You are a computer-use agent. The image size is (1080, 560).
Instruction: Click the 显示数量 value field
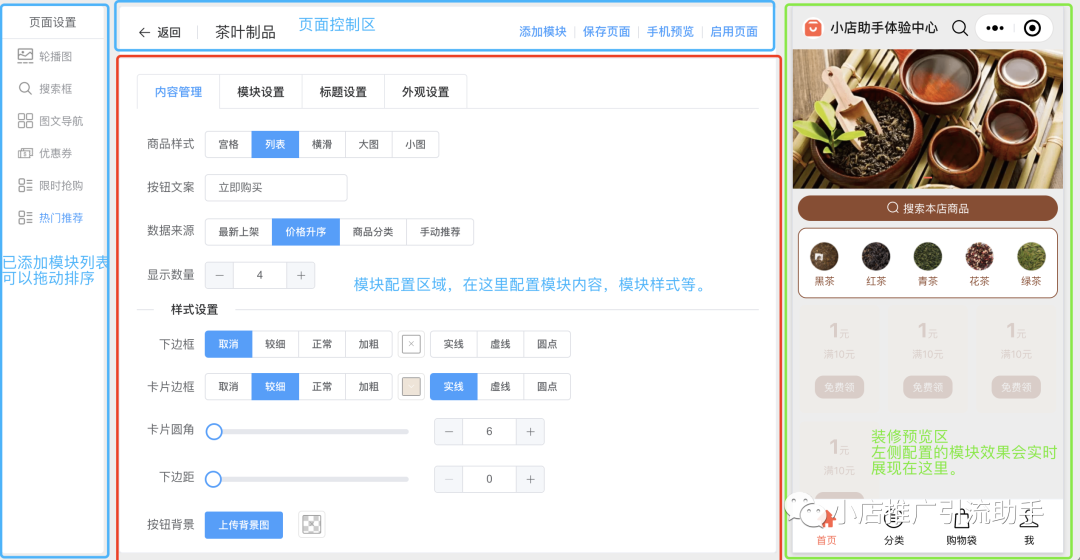260,275
